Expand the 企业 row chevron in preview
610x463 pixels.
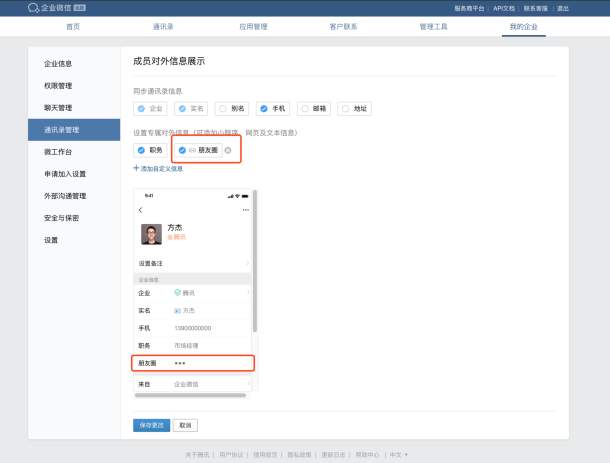point(248,292)
